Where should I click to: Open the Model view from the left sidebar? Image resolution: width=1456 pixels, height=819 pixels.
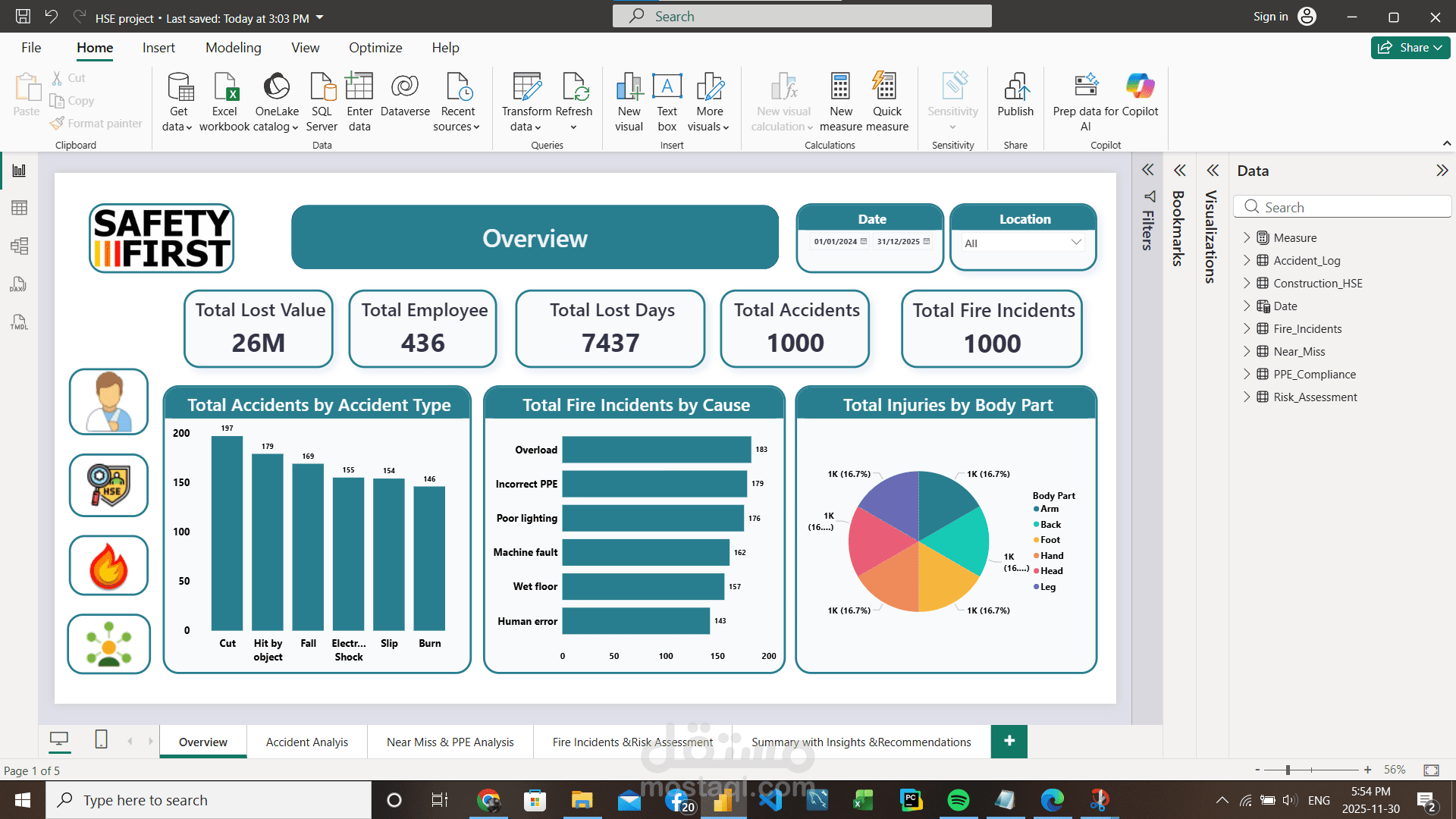coord(19,246)
